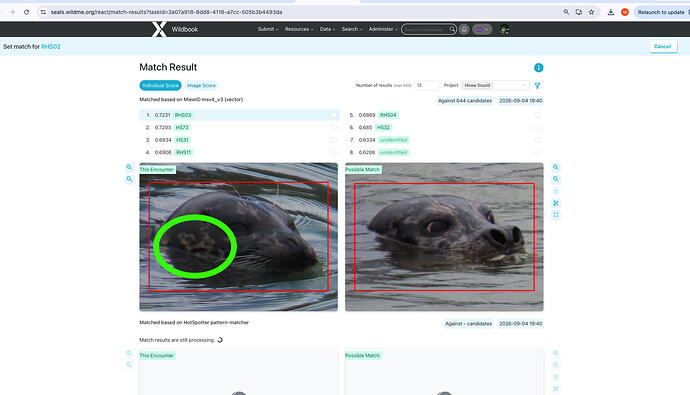Click the first 2026-09-04 19:40 timestamp
Image resolution: width=690 pixels, height=395 pixels.
tap(521, 101)
